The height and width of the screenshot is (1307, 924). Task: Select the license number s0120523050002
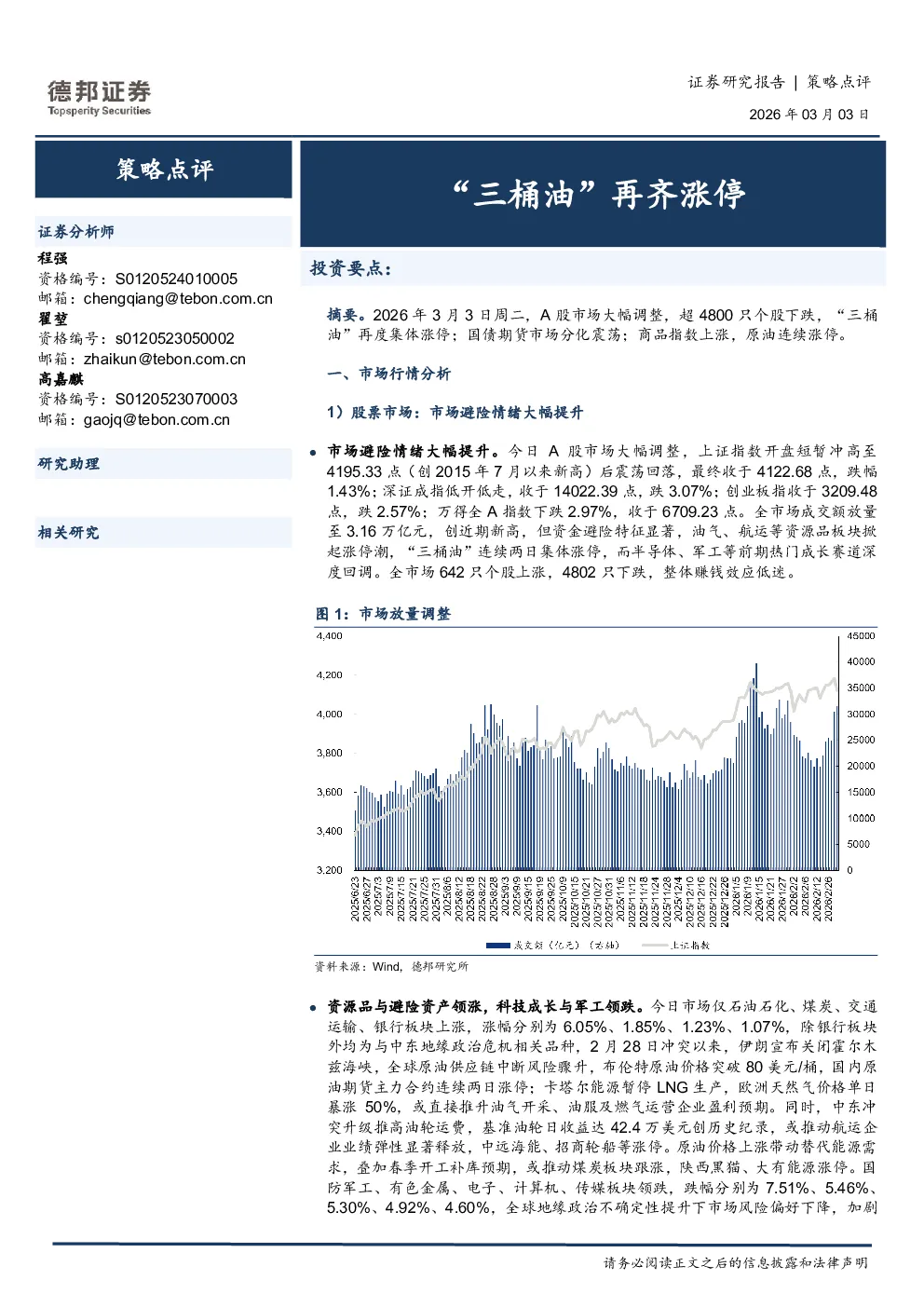[x=175, y=339]
